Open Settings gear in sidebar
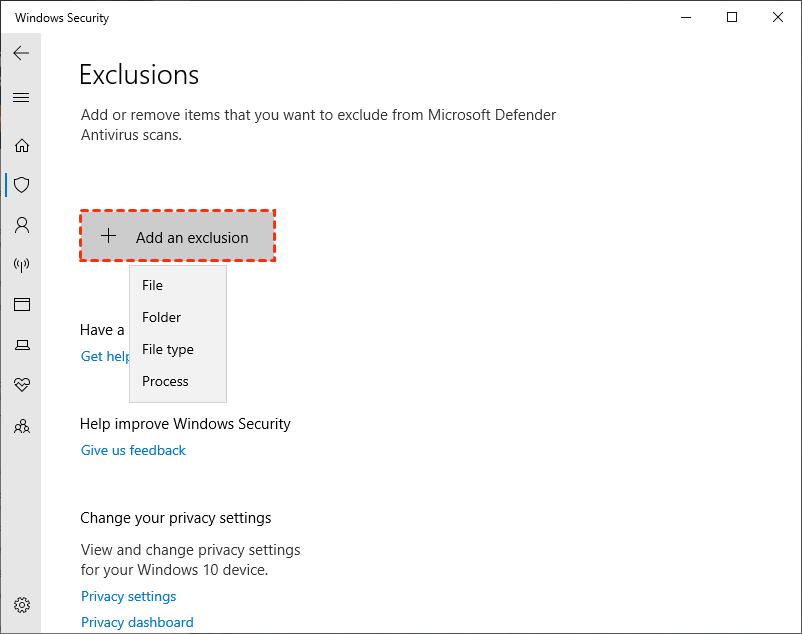 (x=21, y=605)
